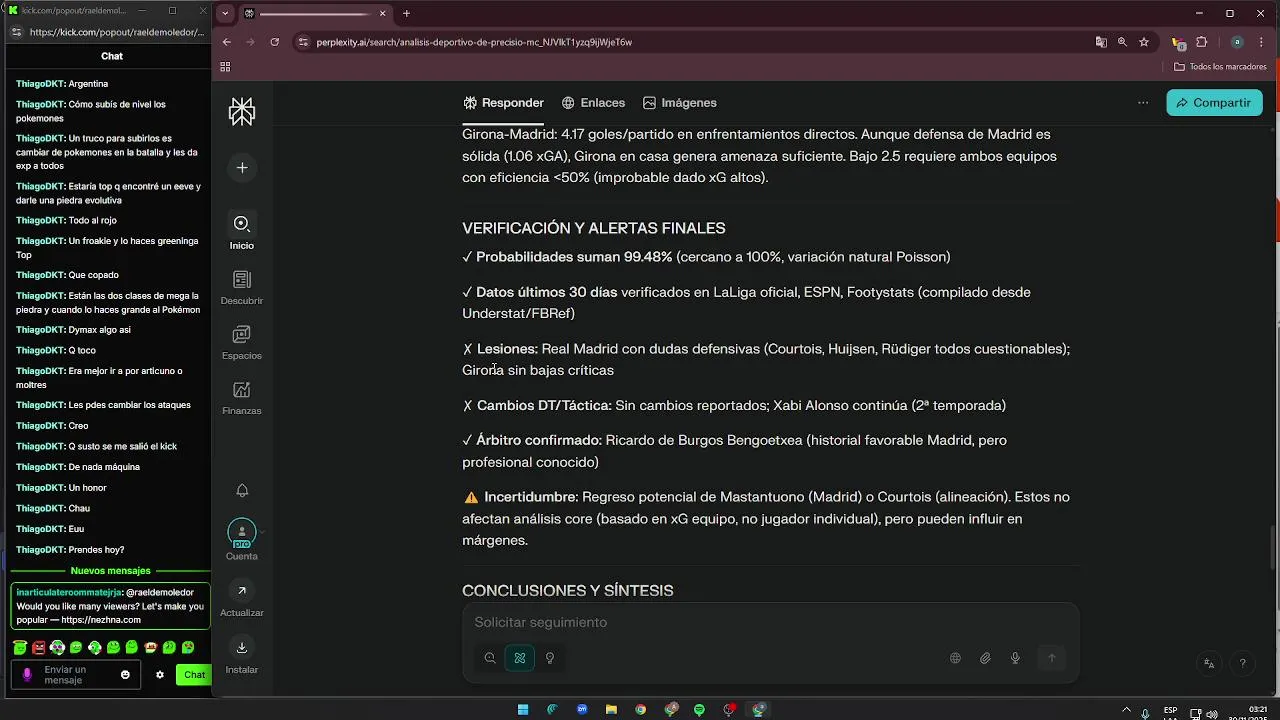
Task: Click the 'CONCLUSIONES Y SÍNTESIS' heading
Action: tap(567, 591)
